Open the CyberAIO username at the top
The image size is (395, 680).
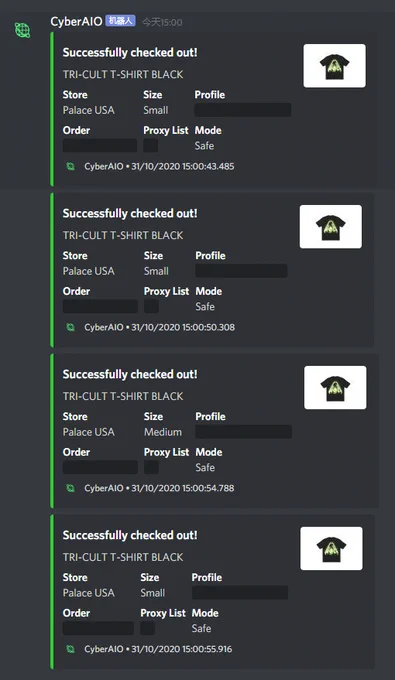click(76, 21)
